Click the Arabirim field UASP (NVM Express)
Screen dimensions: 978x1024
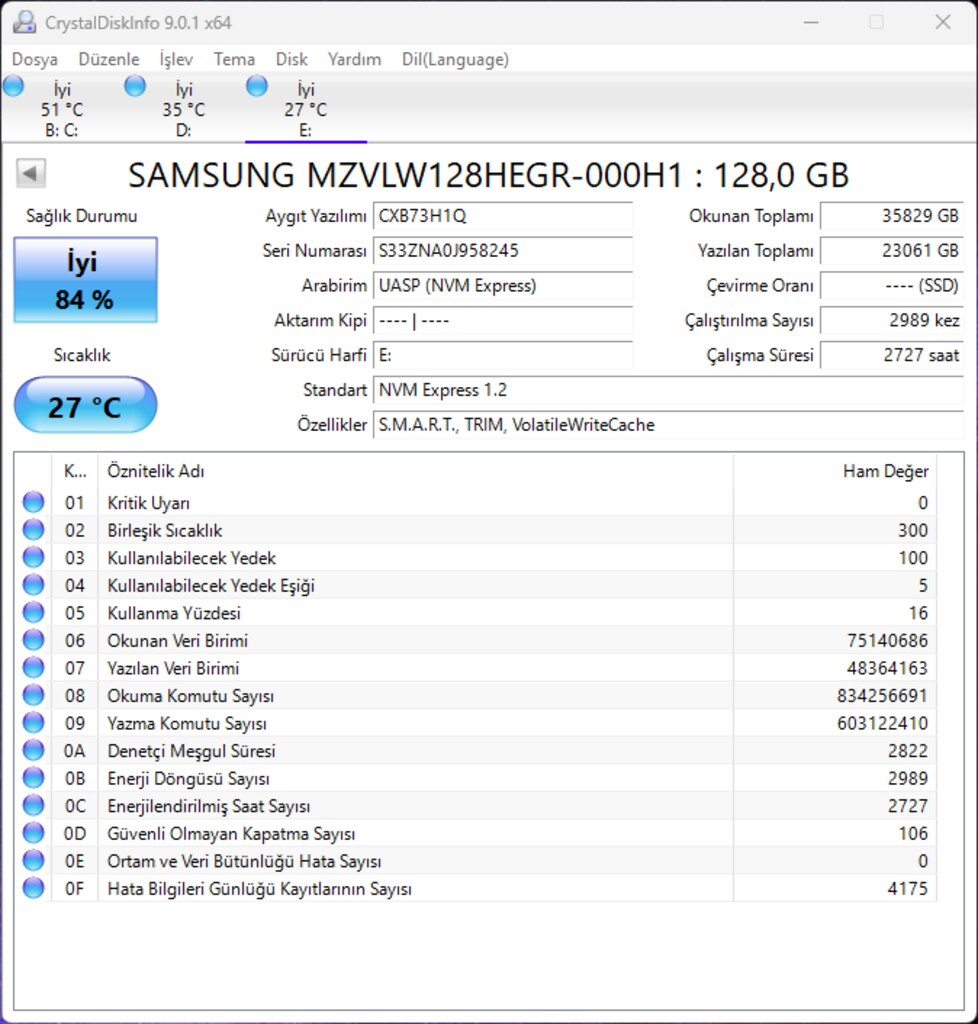[x=503, y=285]
